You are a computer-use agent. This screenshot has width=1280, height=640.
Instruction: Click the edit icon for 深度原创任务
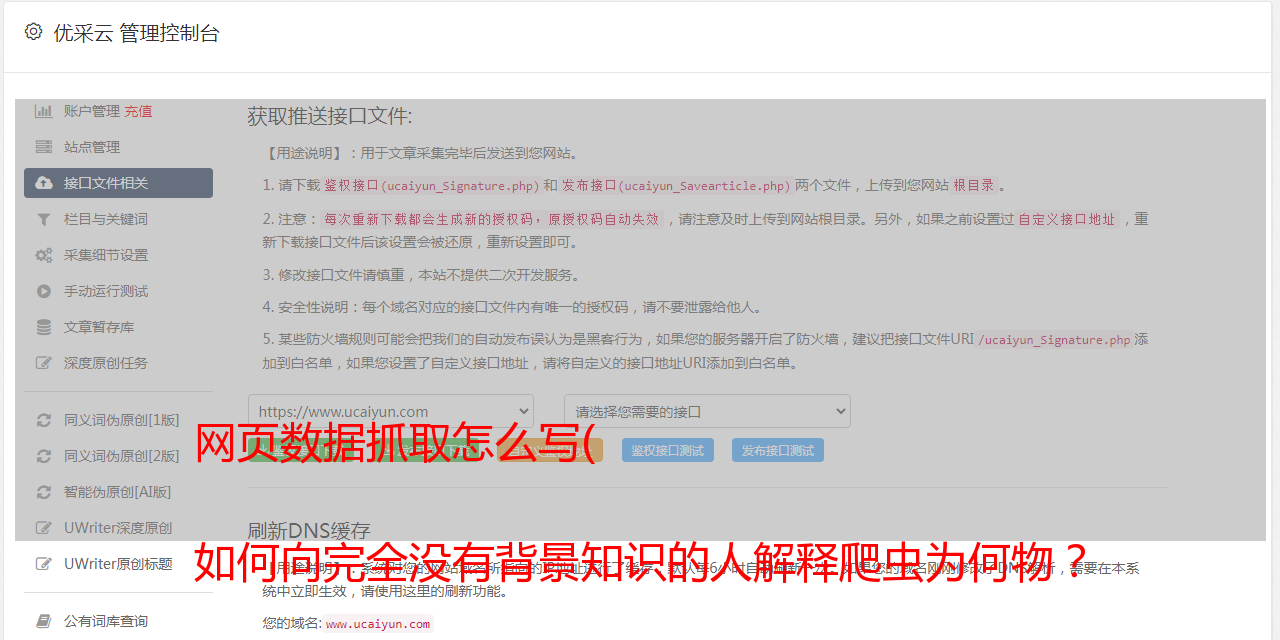44,363
